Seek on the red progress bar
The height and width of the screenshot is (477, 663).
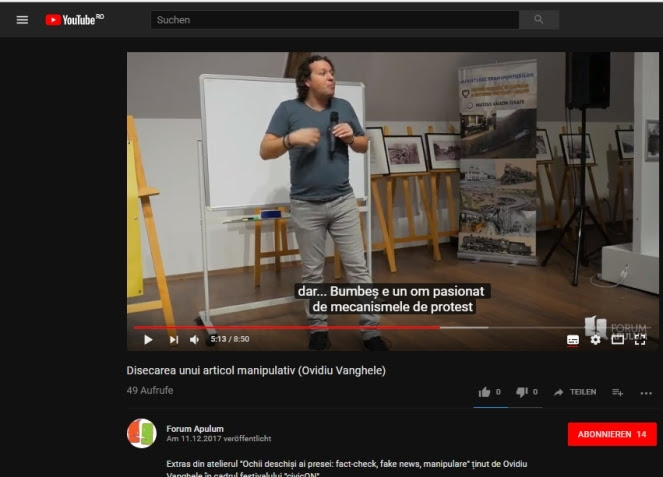point(392,327)
